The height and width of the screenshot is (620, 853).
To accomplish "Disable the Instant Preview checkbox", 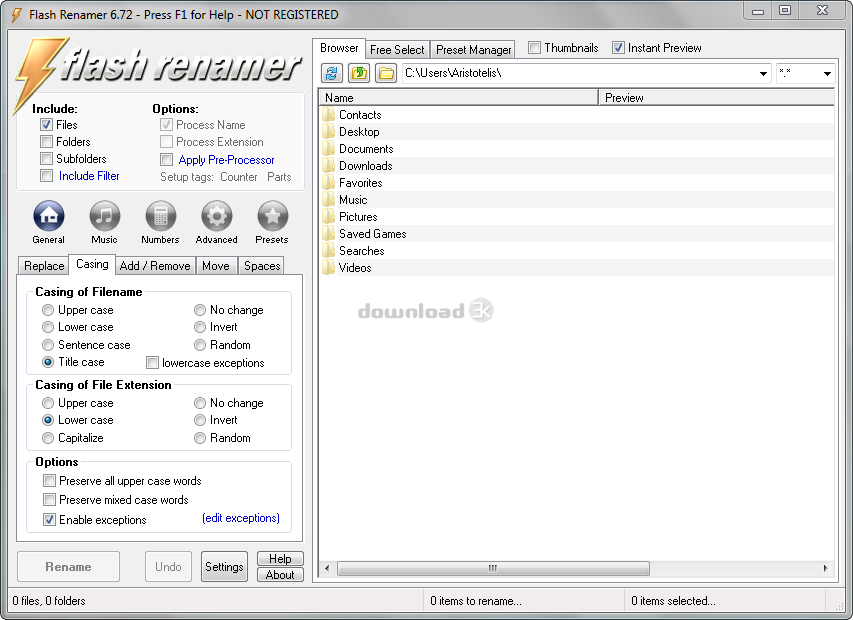I will (x=618, y=48).
